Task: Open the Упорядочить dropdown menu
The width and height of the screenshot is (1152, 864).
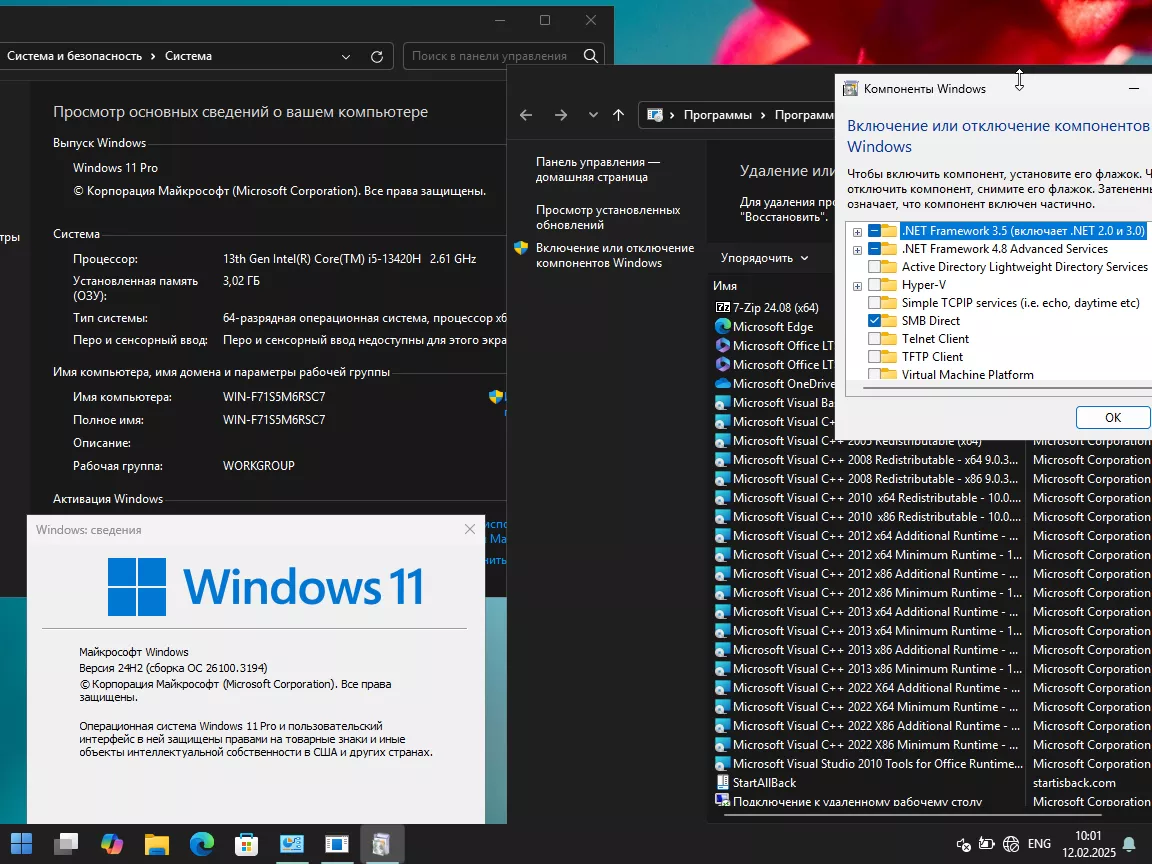Action: pos(765,258)
